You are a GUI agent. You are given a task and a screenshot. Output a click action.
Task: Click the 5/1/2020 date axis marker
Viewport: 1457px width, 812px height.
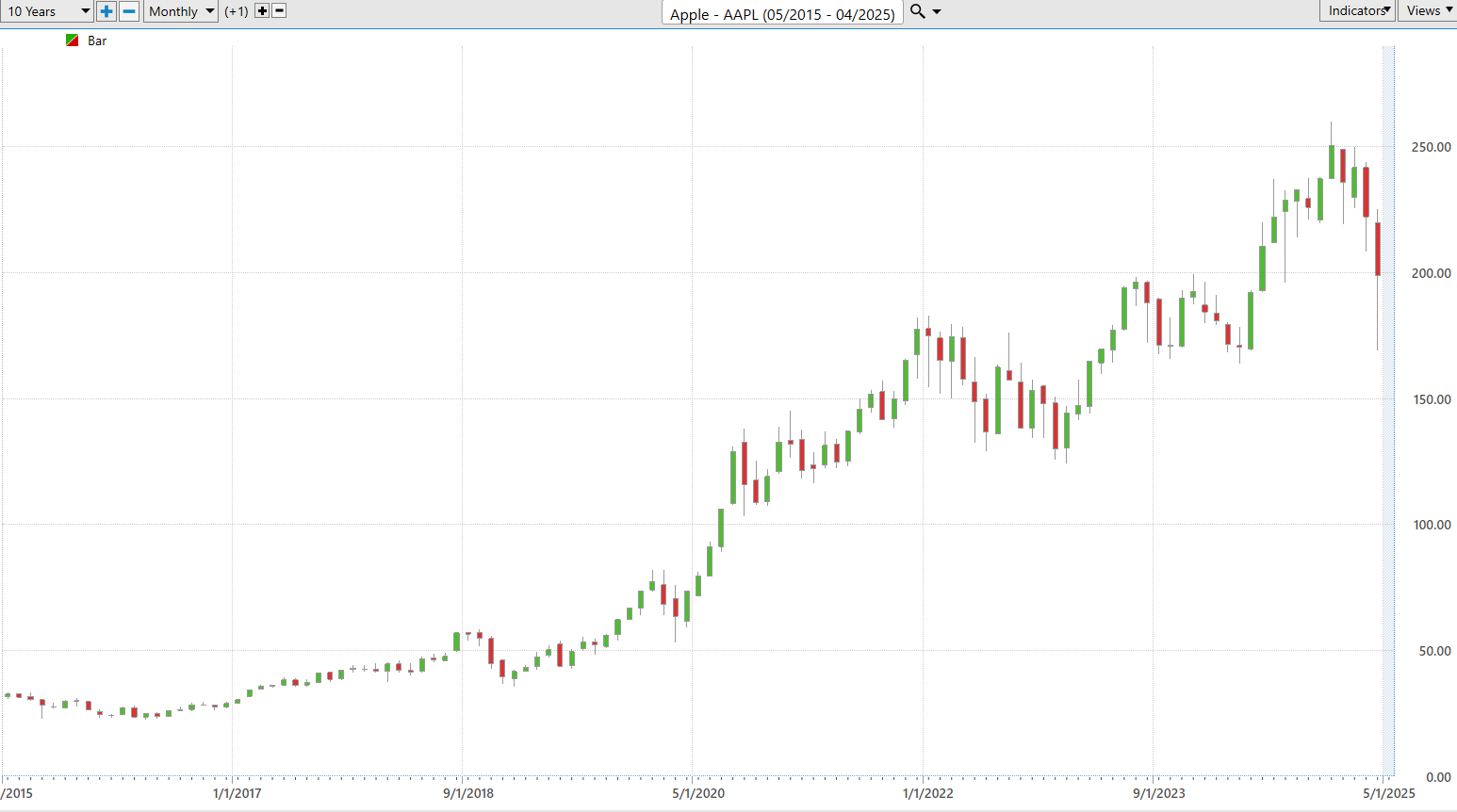point(698,793)
